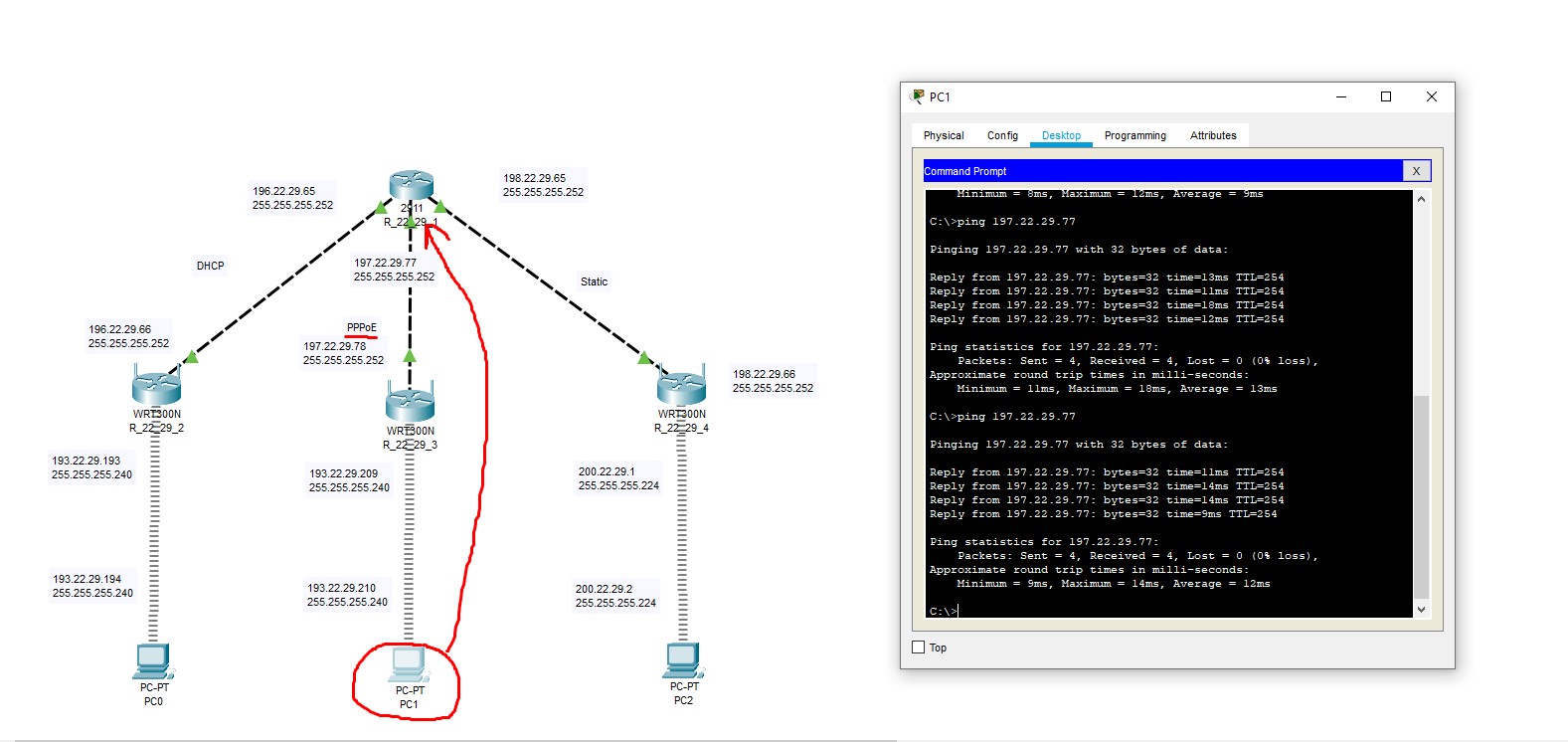Click the terminal scrollbar thumb
The image size is (1568, 742).
(1421, 497)
